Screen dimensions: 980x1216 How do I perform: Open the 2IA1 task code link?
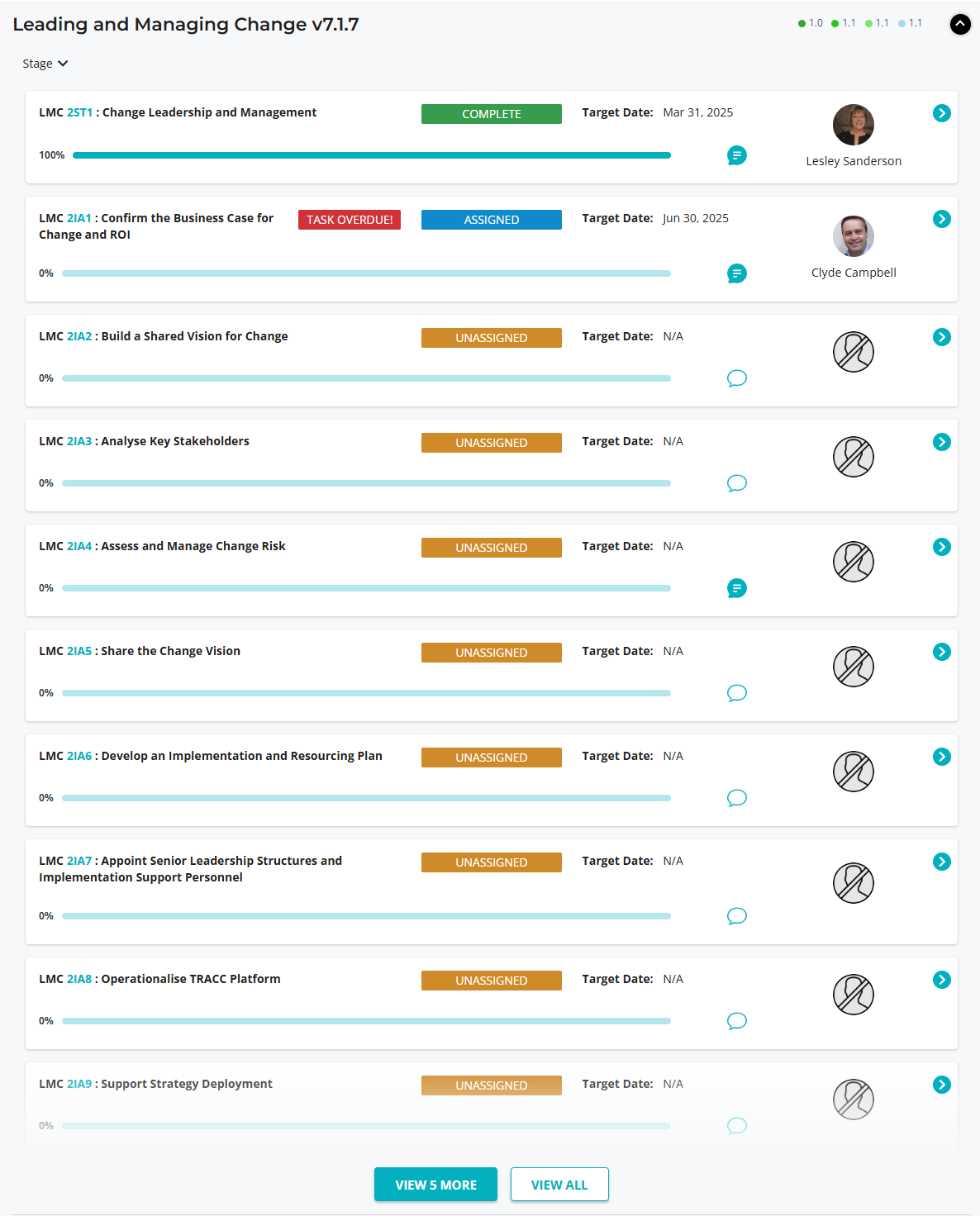click(79, 218)
